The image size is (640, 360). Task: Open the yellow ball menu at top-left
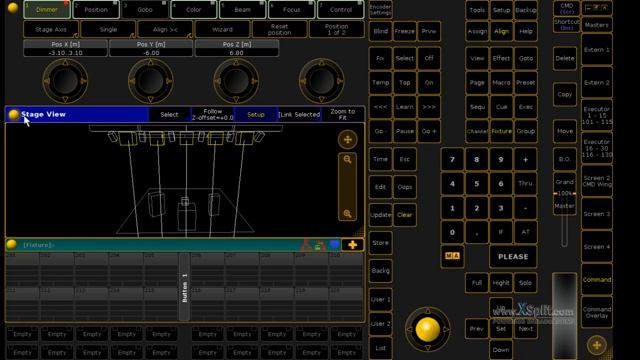click(13, 7)
